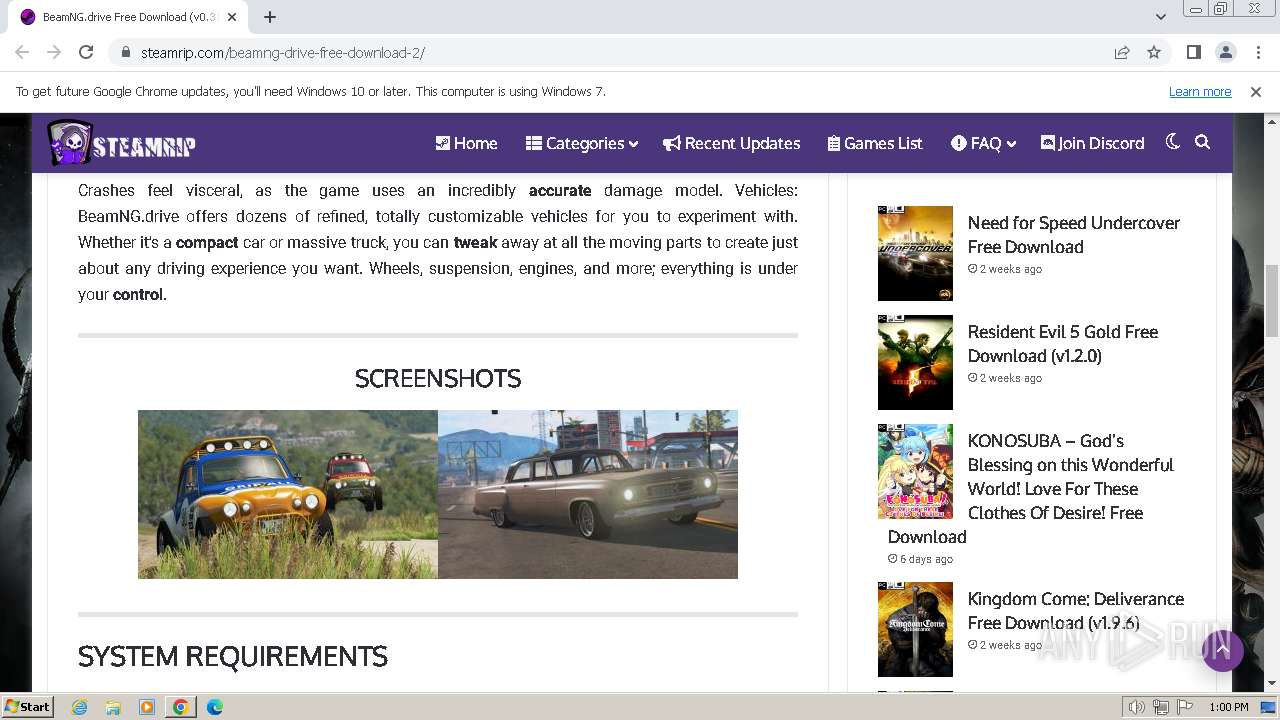1280x720 pixels.
Task: Toggle dark mode moon icon
Action: [x=1173, y=142]
